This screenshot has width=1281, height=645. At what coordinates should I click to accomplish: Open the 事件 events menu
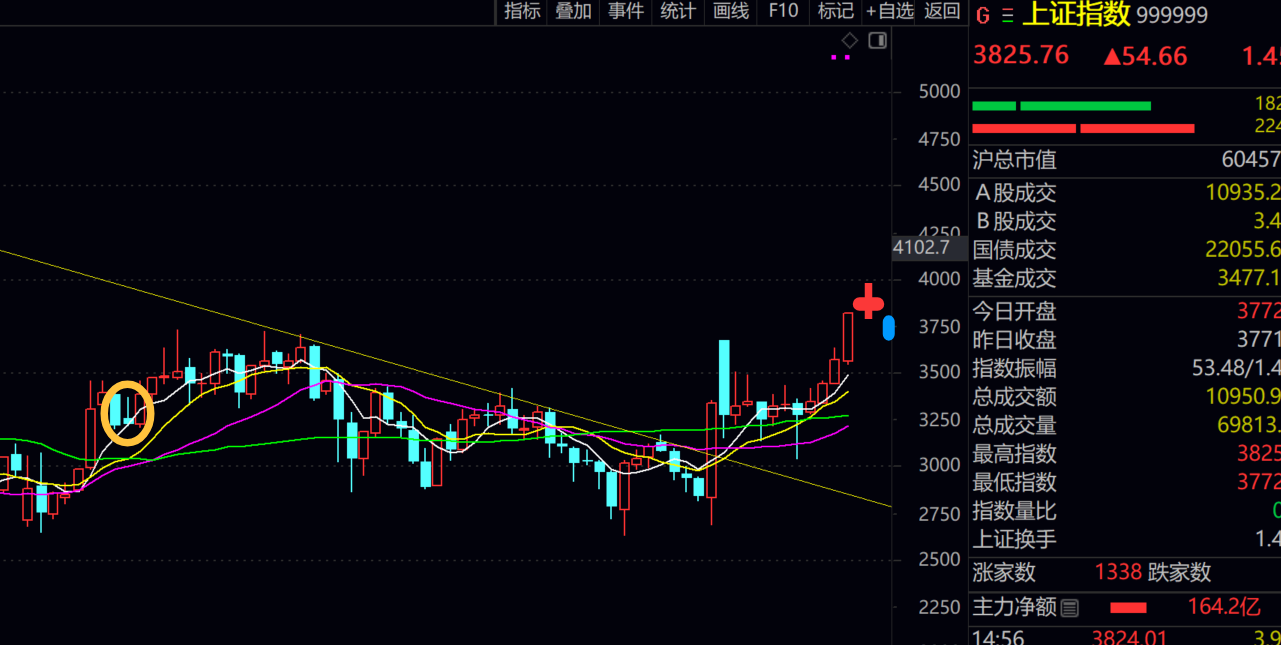pos(626,11)
